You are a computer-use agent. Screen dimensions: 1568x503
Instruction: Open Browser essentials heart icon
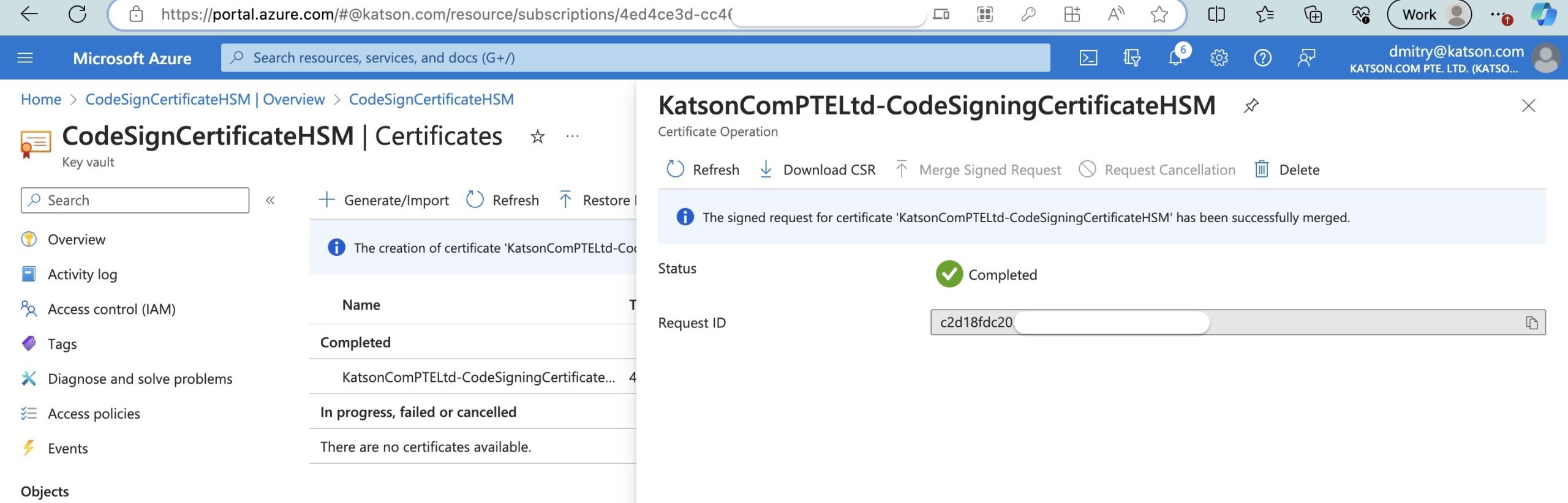pyautogui.click(x=1361, y=14)
